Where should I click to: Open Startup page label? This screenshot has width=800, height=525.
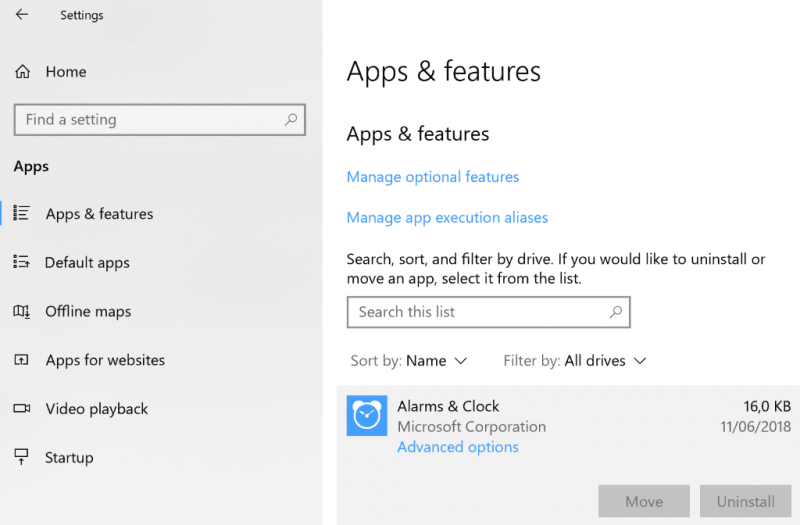click(x=69, y=458)
